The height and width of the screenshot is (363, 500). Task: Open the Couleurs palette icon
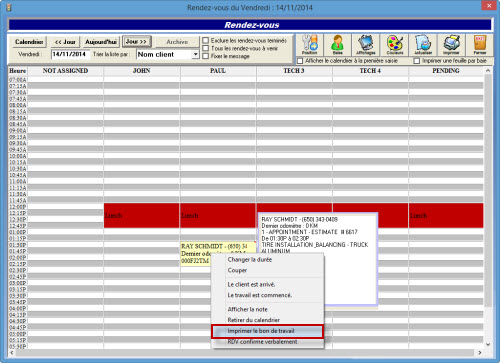395,45
